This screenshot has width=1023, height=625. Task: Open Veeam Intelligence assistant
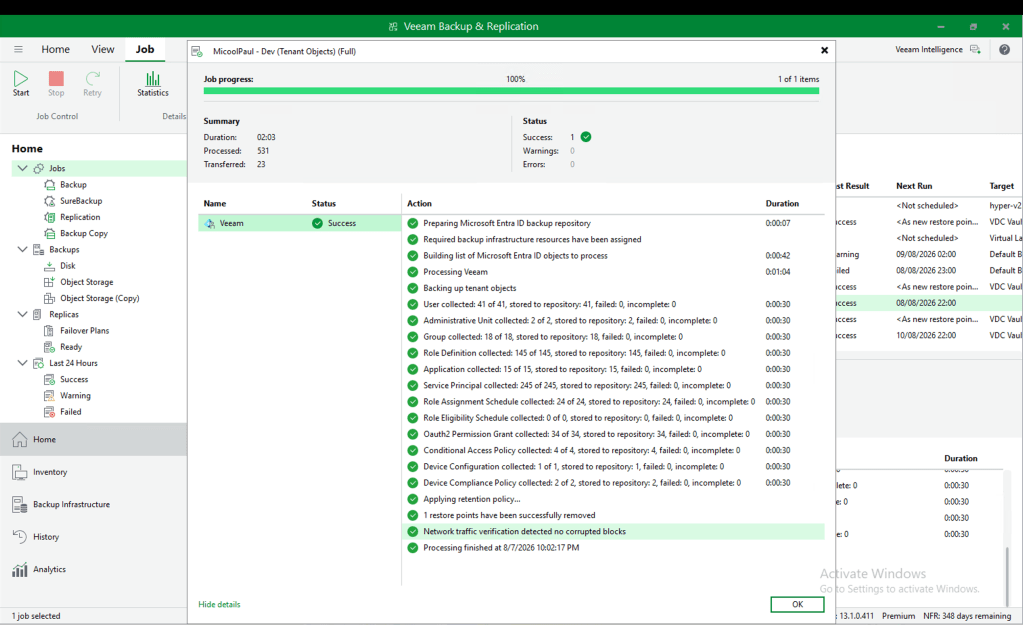(x=938, y=50)
